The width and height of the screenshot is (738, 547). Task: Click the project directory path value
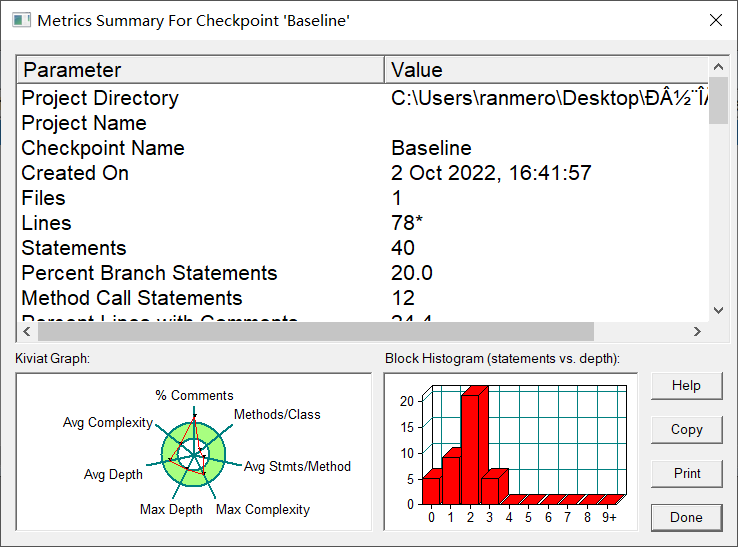[x=549, y=98]
